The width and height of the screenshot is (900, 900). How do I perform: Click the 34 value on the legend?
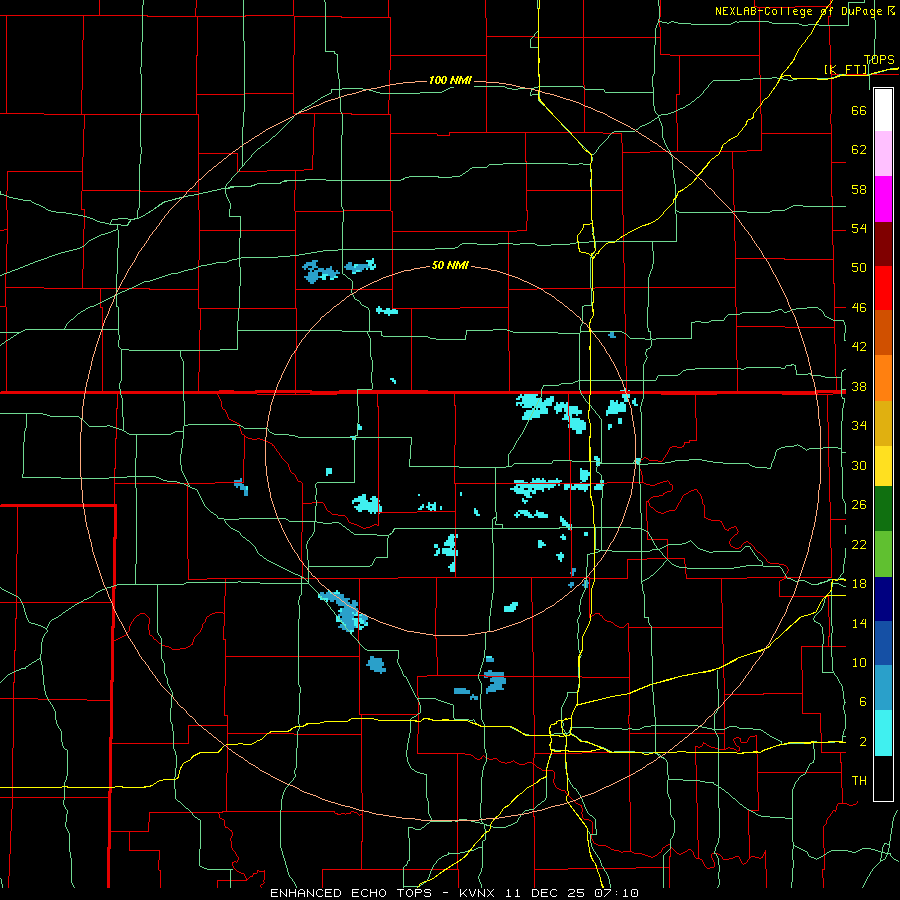[x=859, y=426]
